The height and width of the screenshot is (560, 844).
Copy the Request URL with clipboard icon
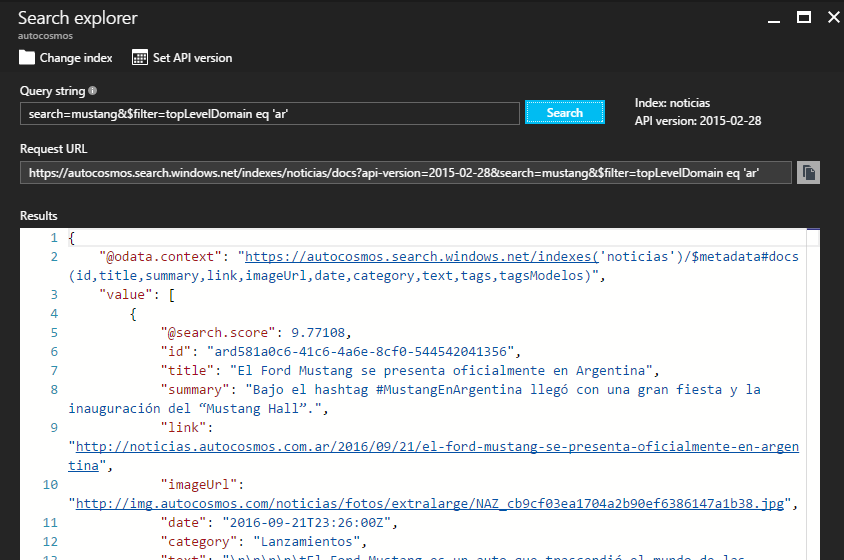click(x=808, y=173)
